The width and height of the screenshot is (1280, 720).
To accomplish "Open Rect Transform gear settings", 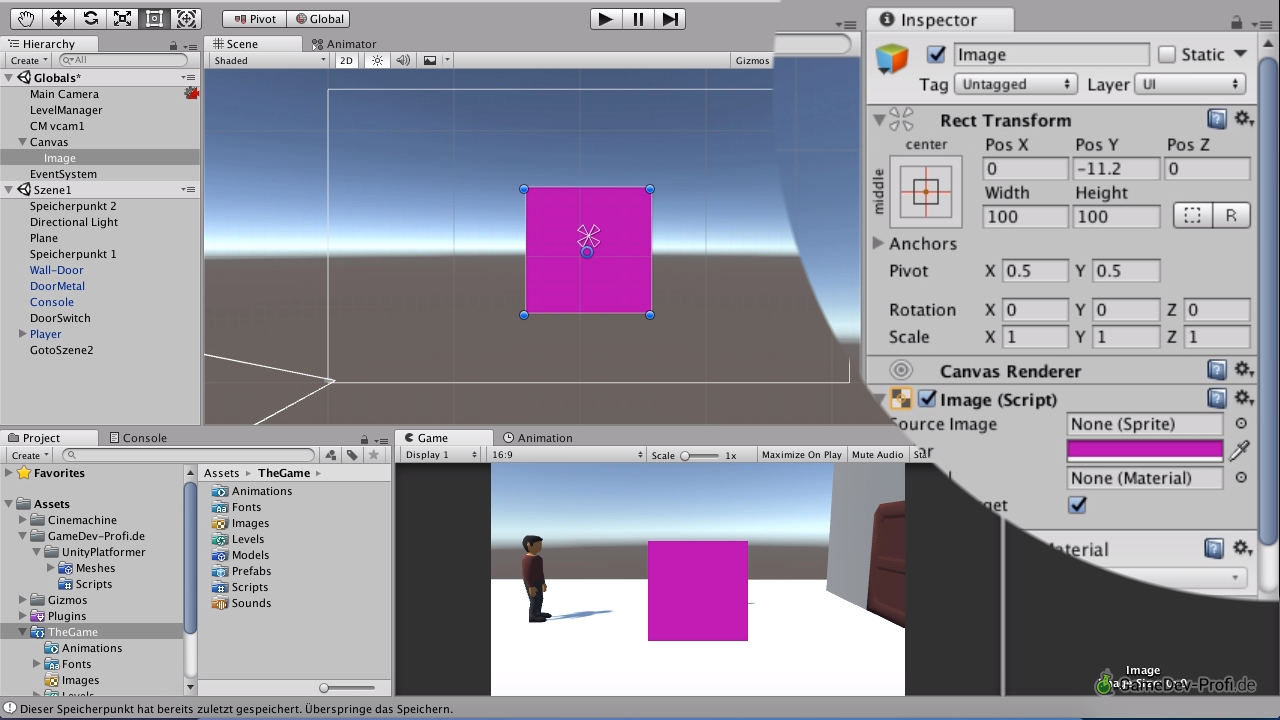I will [1243, 119].
